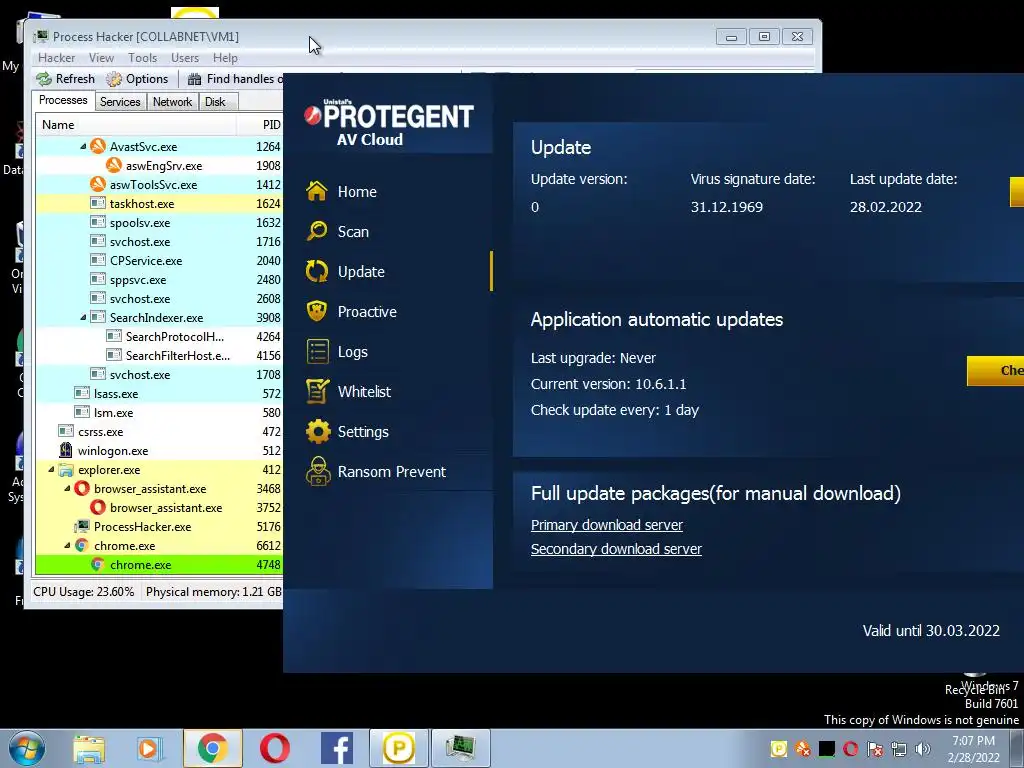
Task: Switch to Process Hacker via taskbar icon
Action: coord(461,748)
